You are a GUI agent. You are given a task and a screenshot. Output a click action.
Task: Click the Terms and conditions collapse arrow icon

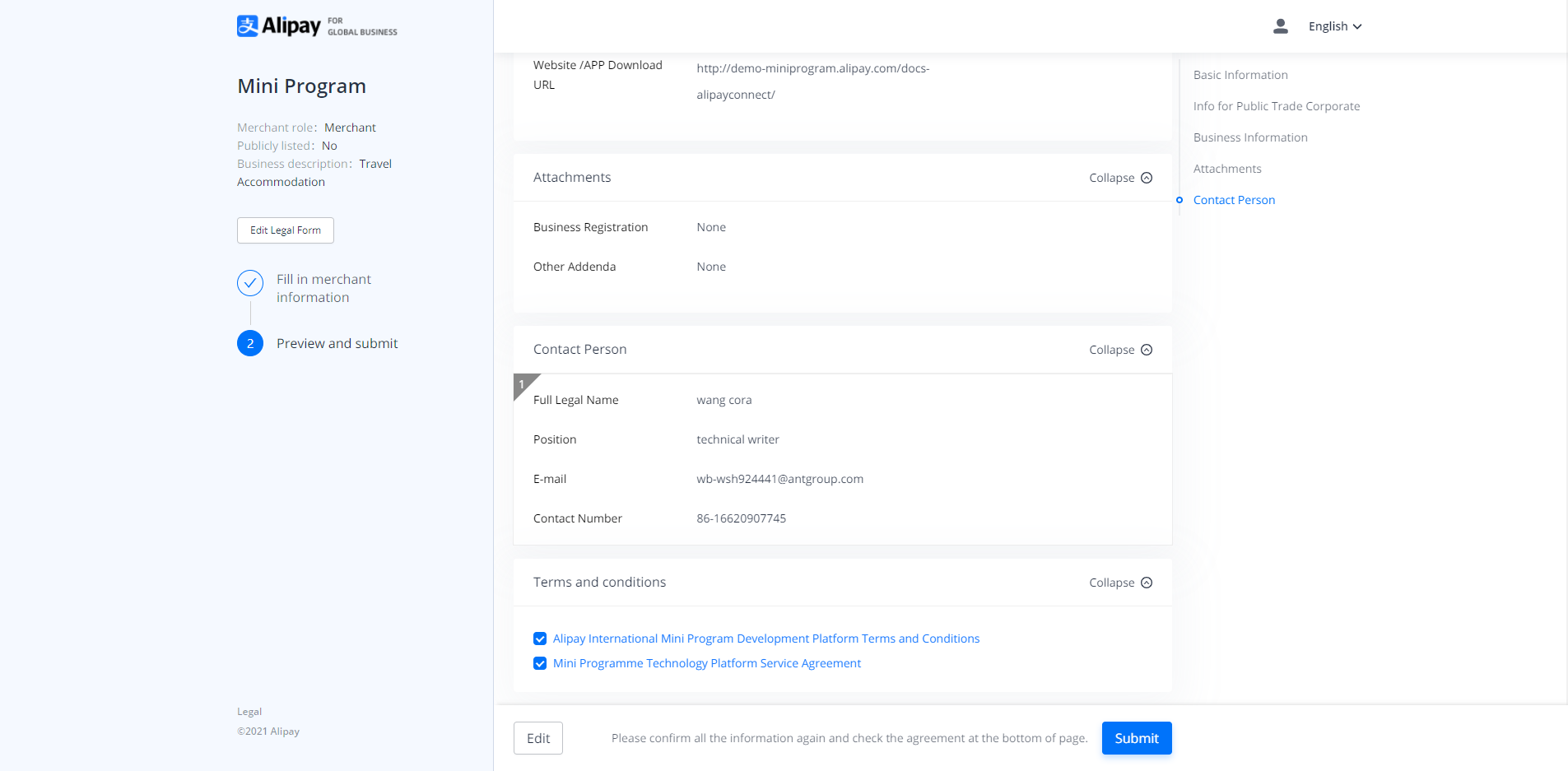click(1147, 583)
